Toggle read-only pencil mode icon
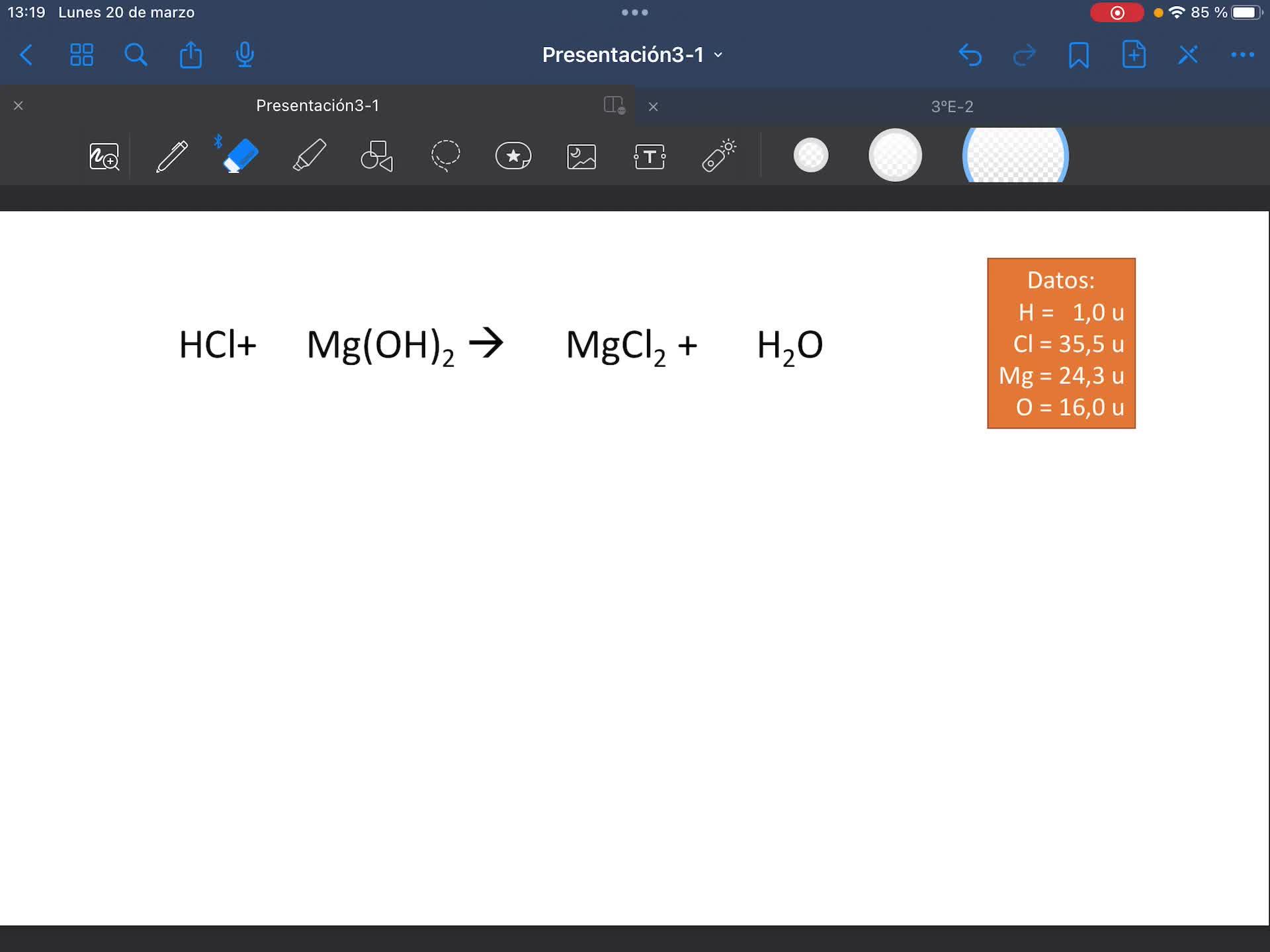 click(1188, 55)
